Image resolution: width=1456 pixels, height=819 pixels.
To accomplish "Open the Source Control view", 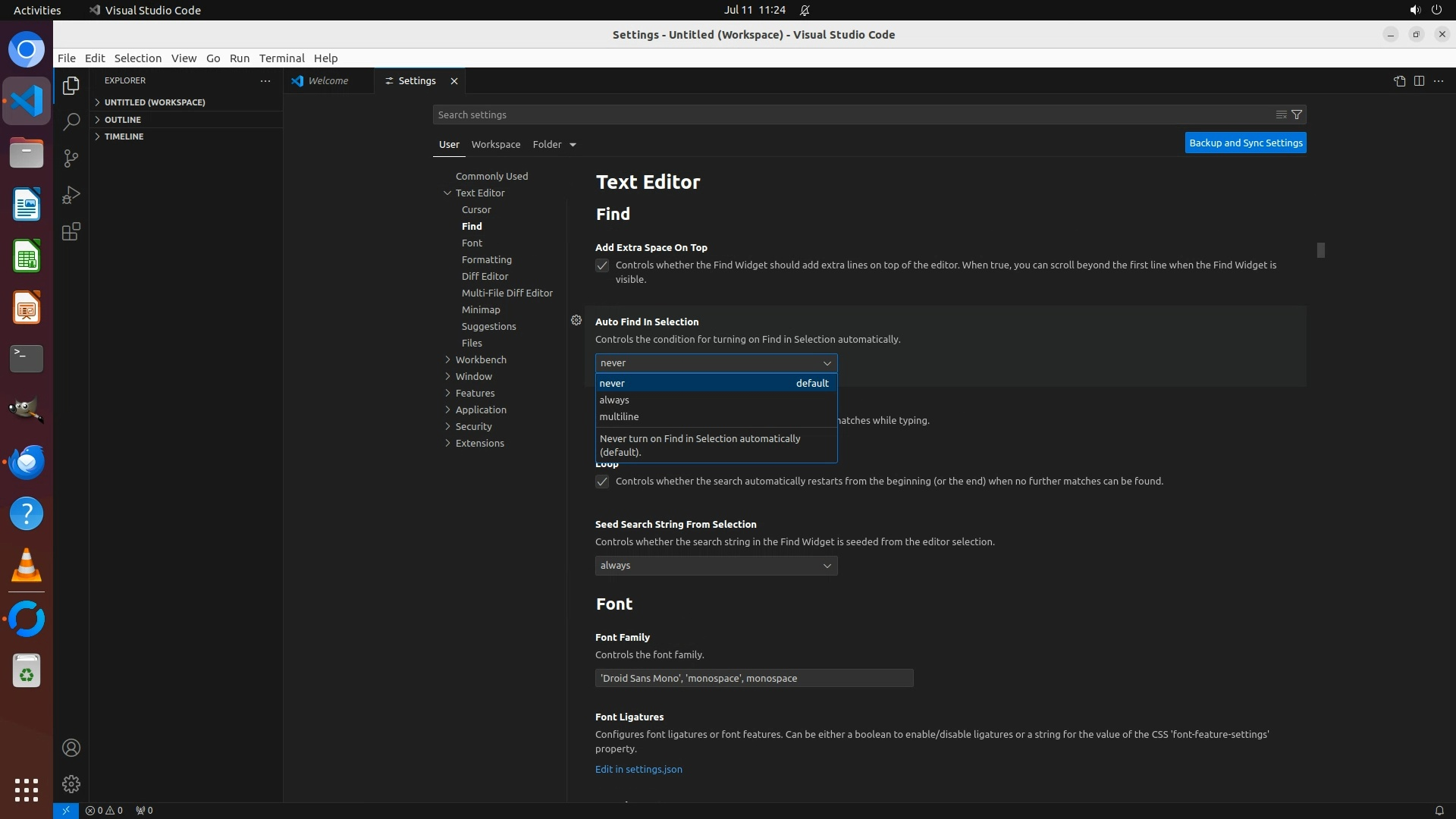I will [71, 158].
